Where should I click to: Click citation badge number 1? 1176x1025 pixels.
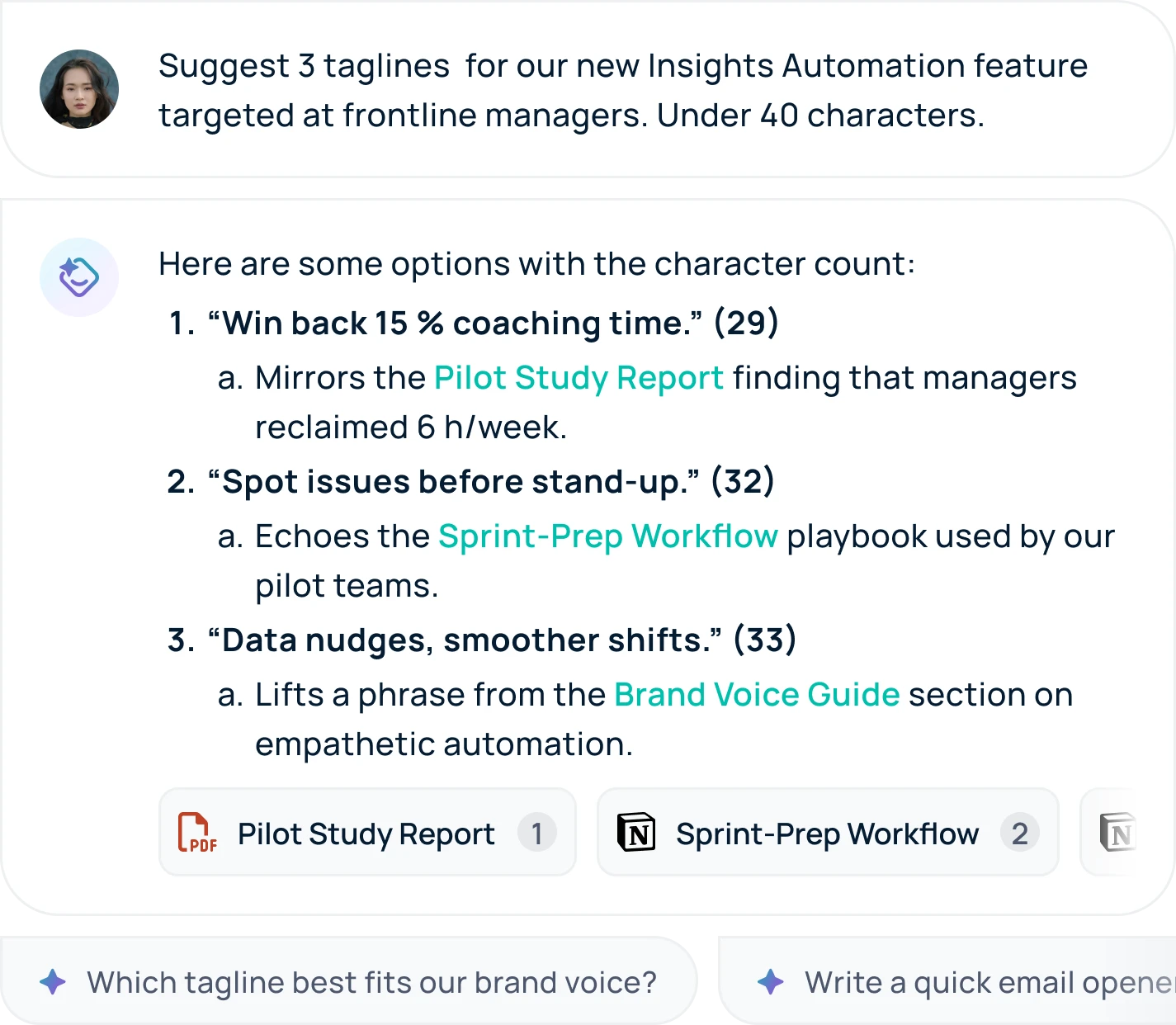coord(536,834)
